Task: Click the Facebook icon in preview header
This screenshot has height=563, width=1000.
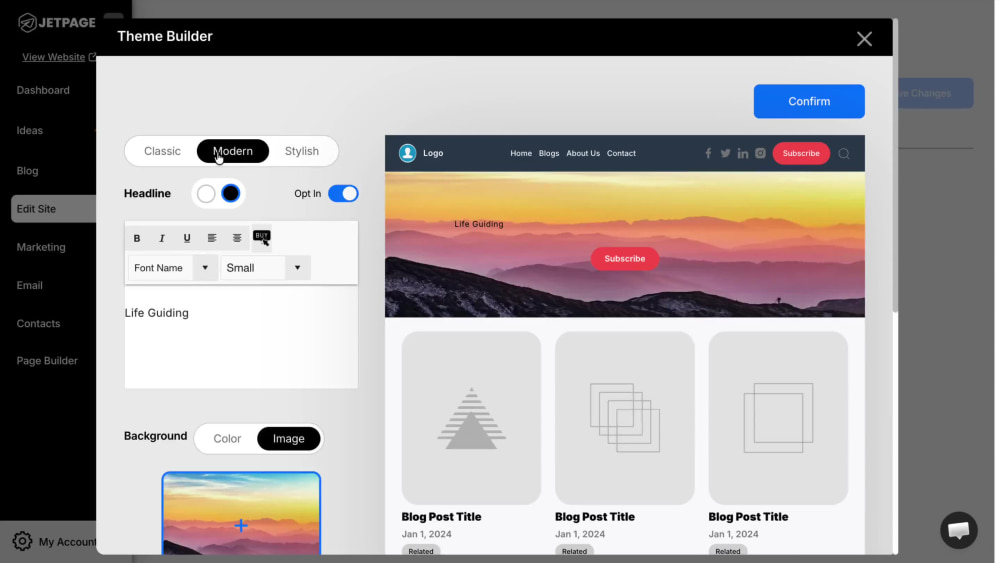Action: tap(708, 153)
